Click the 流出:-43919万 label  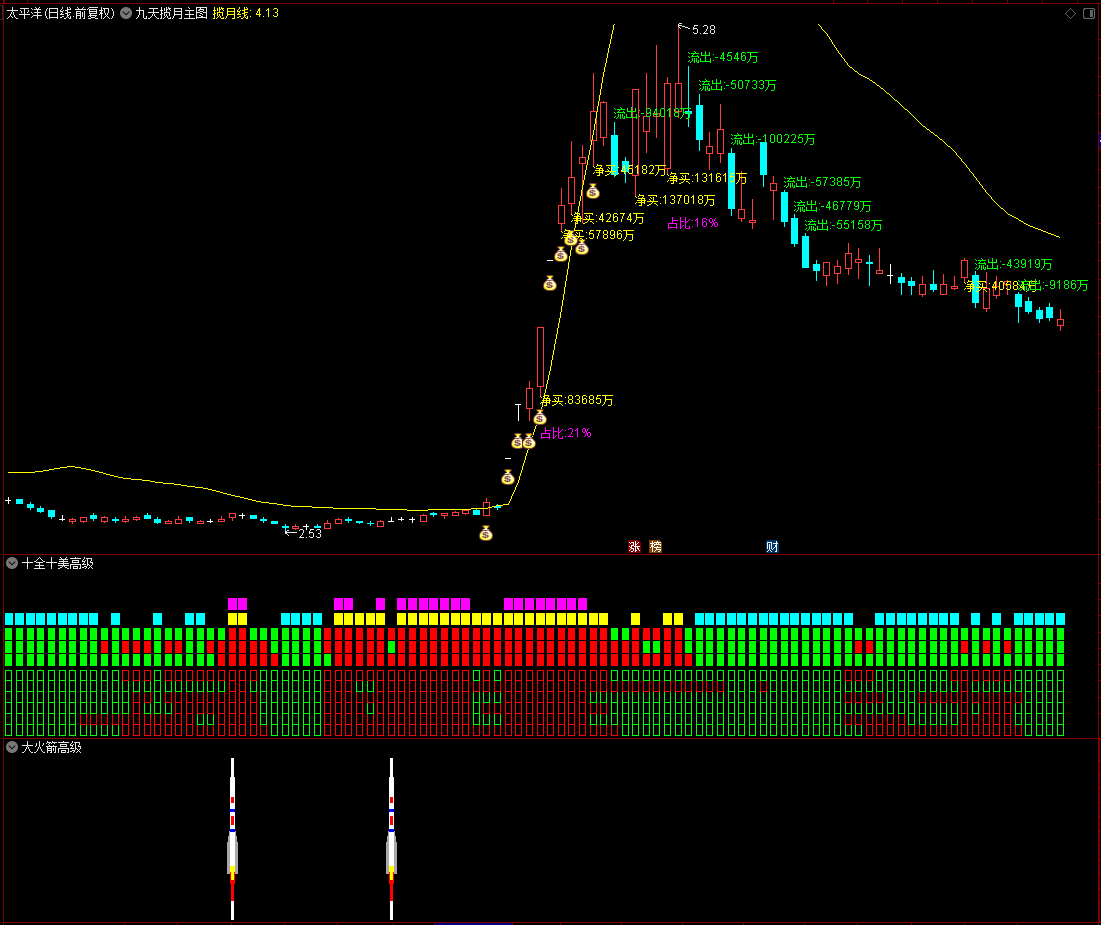tap(1013, 264)
